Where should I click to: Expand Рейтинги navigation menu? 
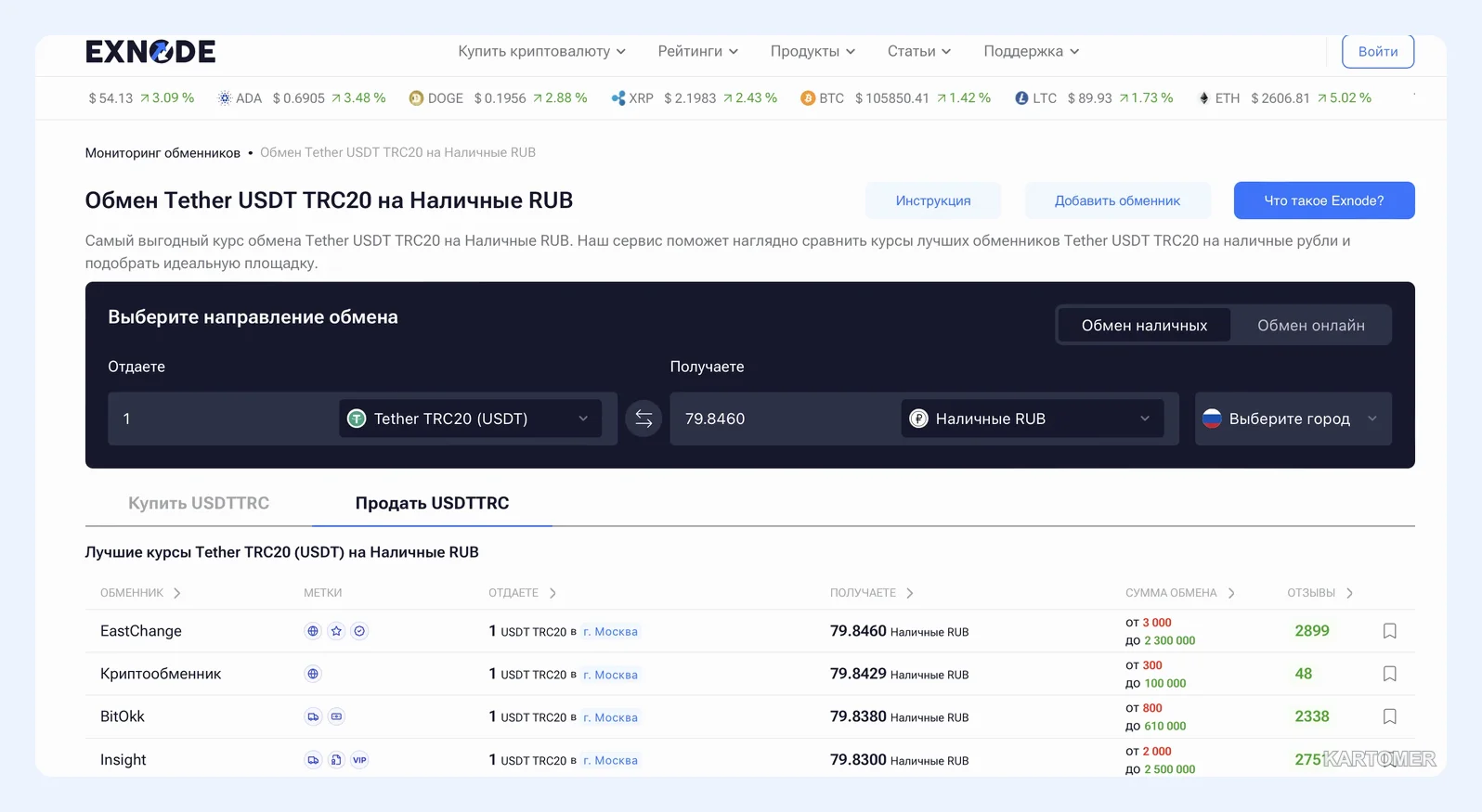click(x=698, y=51)
